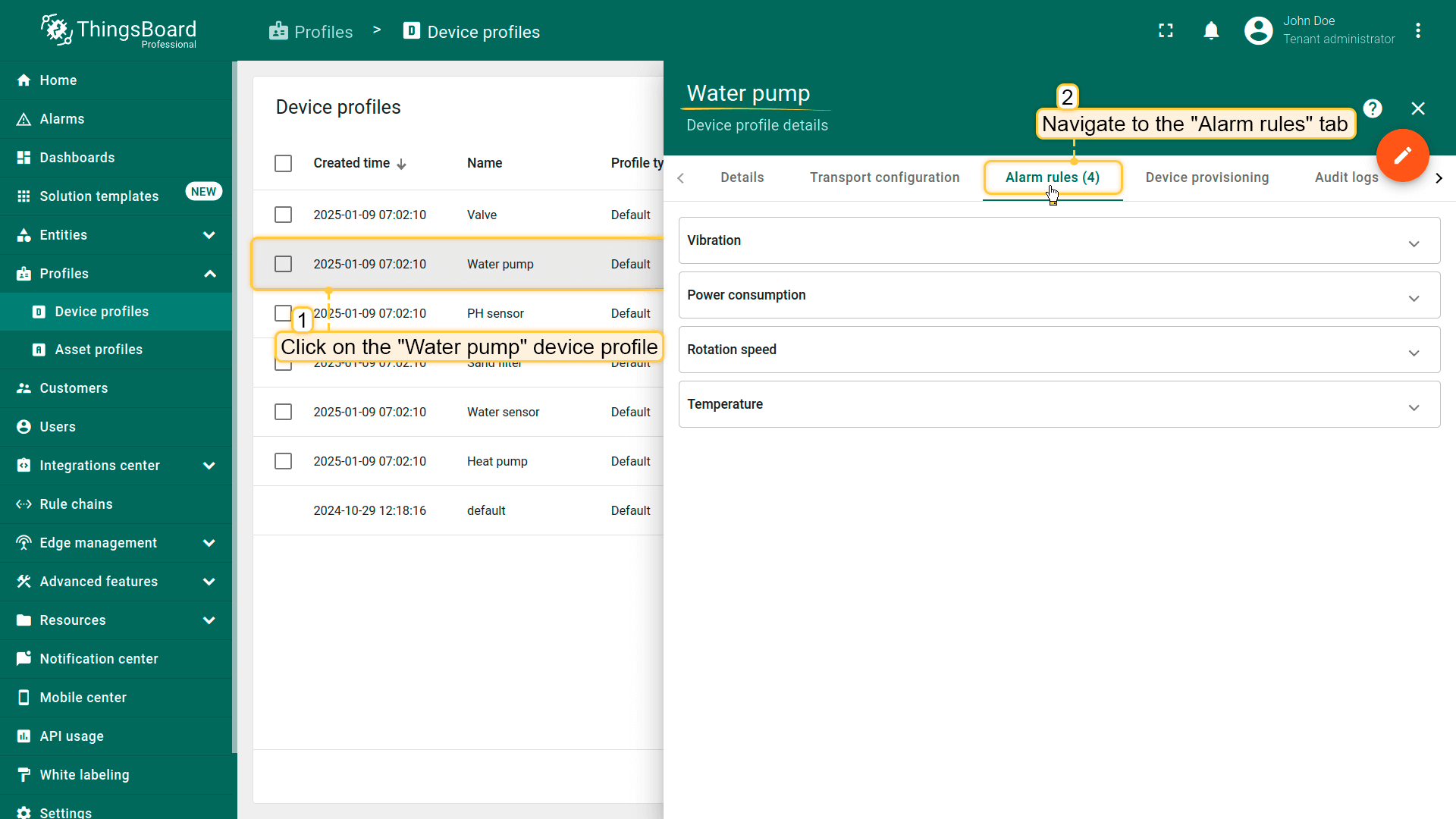Click the notifications bell icon
The width and height of the screenshot is (1456, 819).
[1211, 31]
